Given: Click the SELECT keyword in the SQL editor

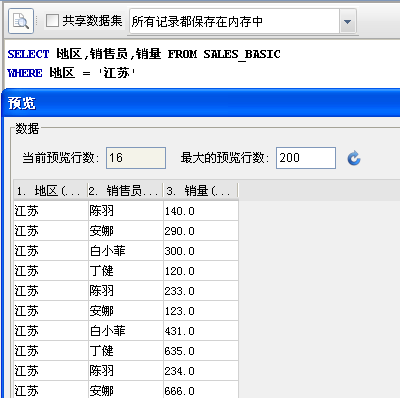Looking at the screenshot, I should [28, 54].
